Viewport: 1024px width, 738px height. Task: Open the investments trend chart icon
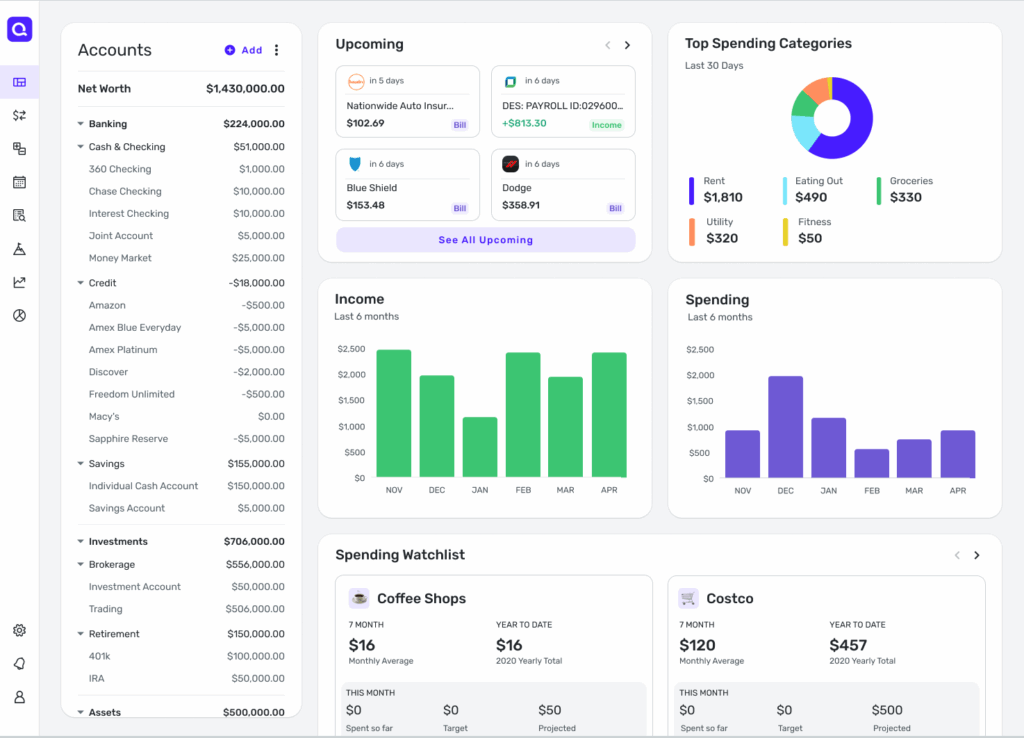point(19,282)
